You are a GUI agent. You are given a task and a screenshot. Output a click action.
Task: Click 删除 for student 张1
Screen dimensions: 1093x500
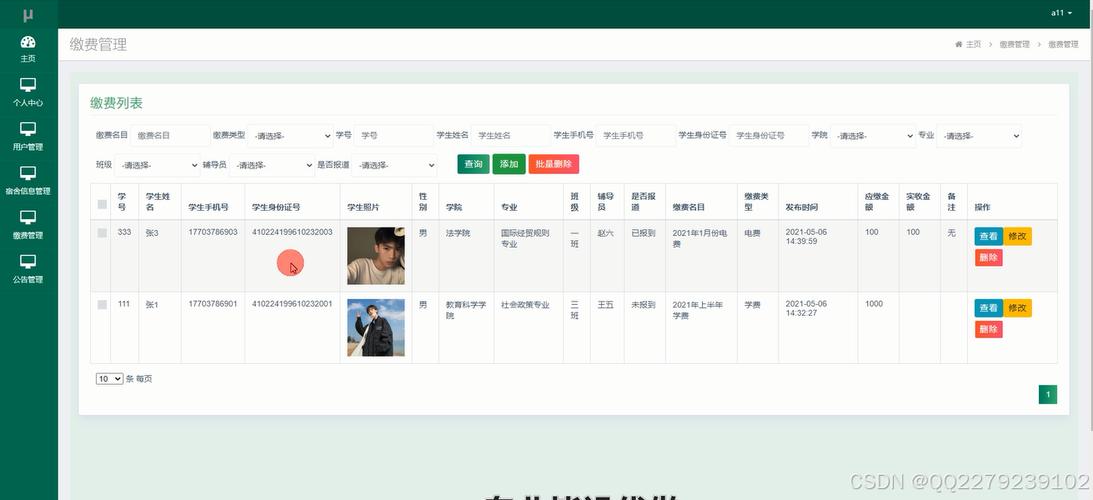[x=988, y=329]
